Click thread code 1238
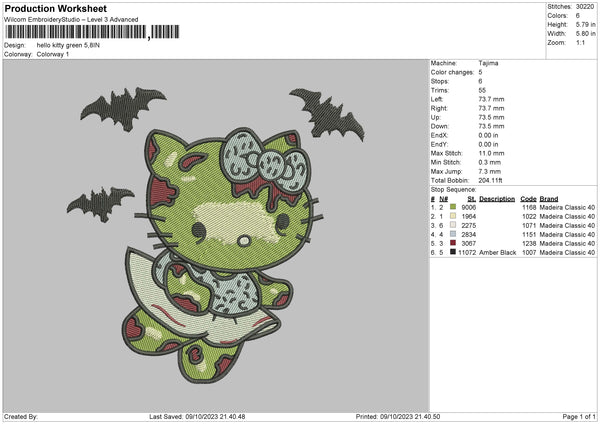Screen dimensions: 600x424 529,243
